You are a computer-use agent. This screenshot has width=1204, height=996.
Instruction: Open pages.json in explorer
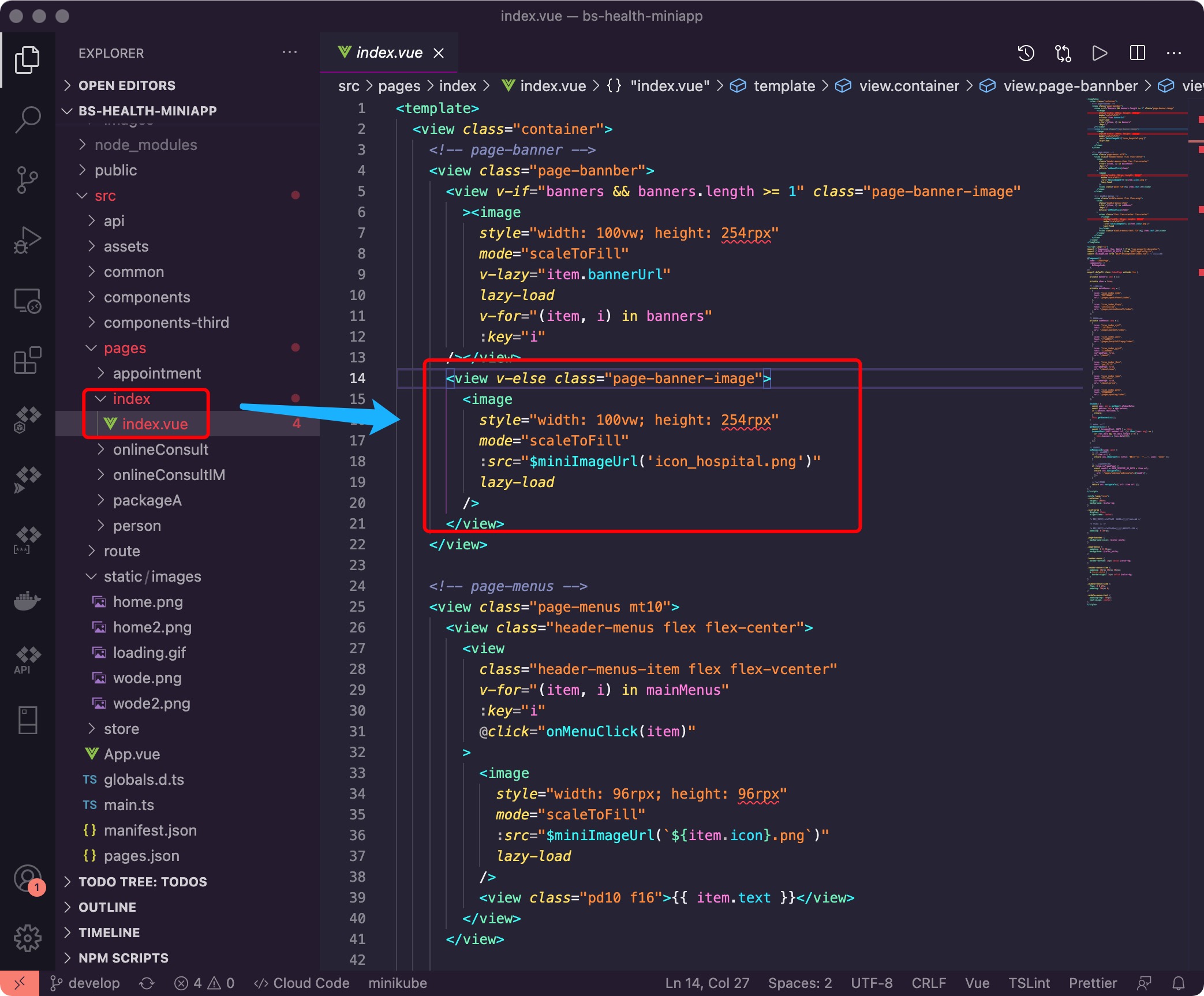(x=188, y=855)
